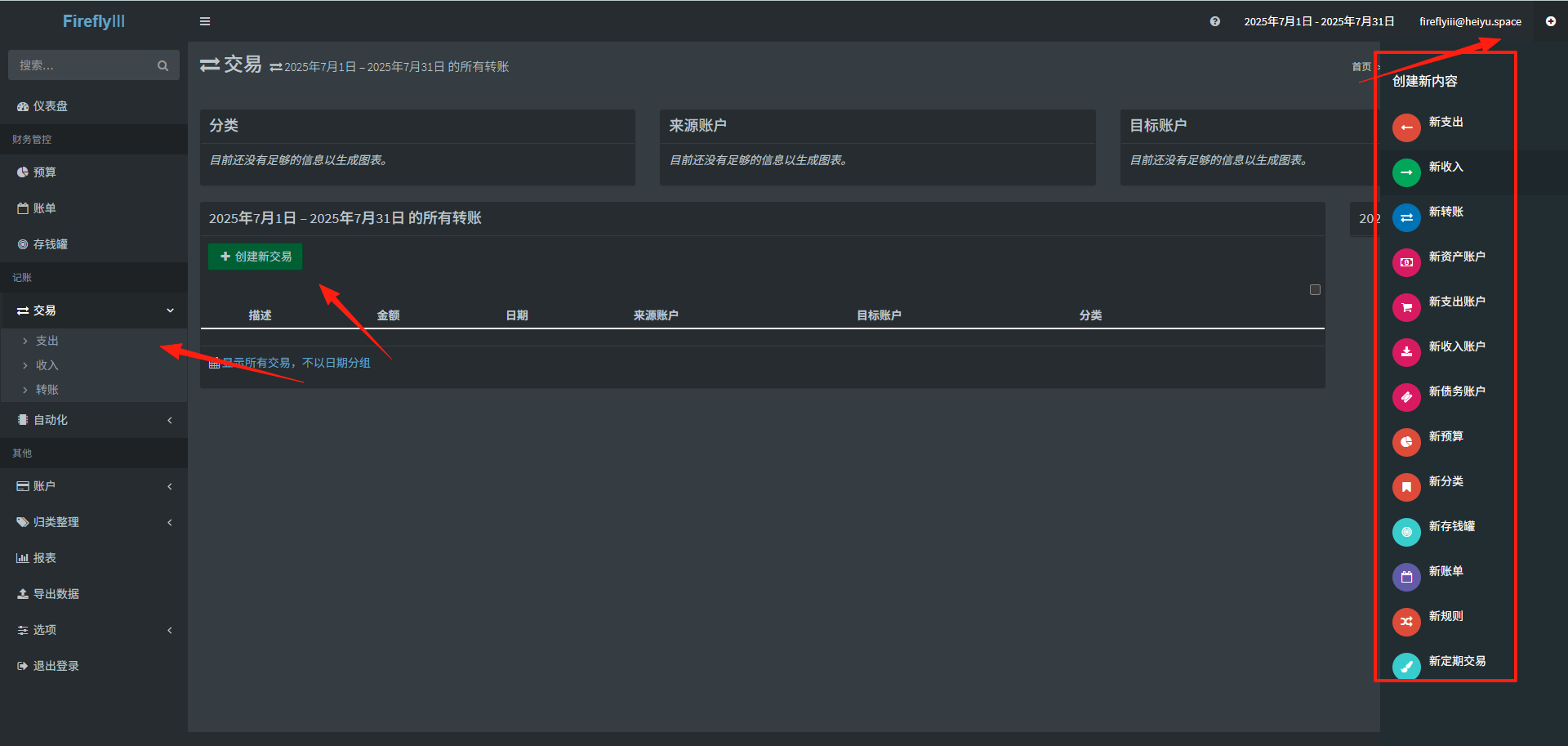
Task: Click the 新定期交易 recurring transaction icon
Action: [1406, 667]
